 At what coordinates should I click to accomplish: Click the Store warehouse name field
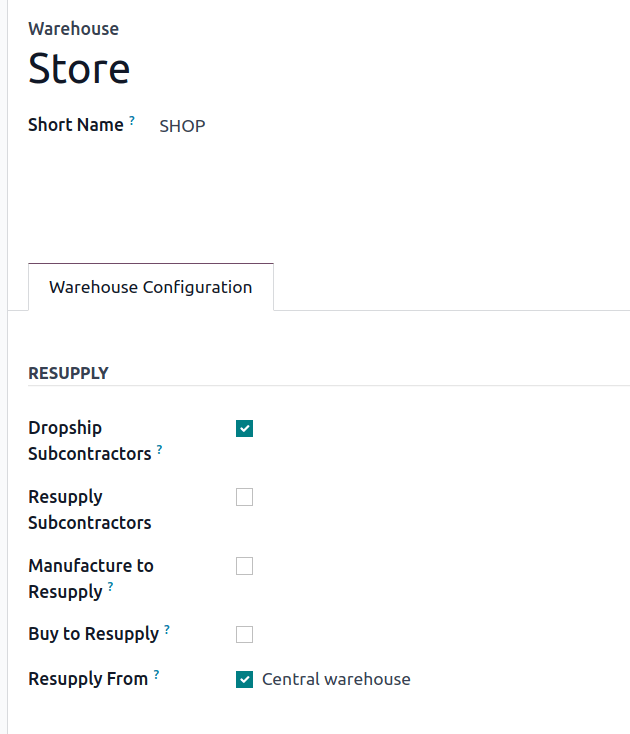tap(79, 69)
